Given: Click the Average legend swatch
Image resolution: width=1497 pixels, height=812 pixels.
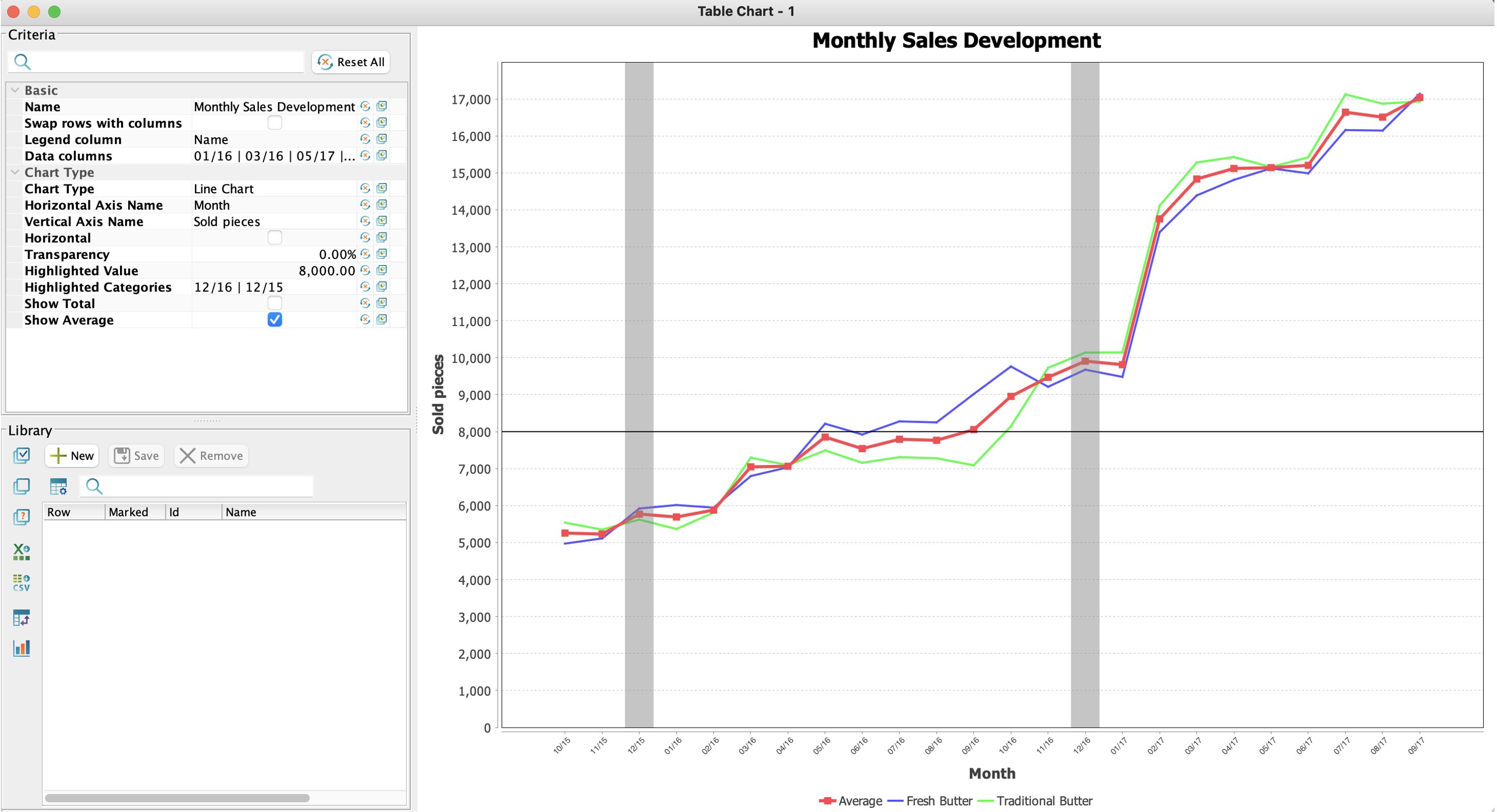Looking at the screenshot, I should pyautogui.click(x=827, y=800).
